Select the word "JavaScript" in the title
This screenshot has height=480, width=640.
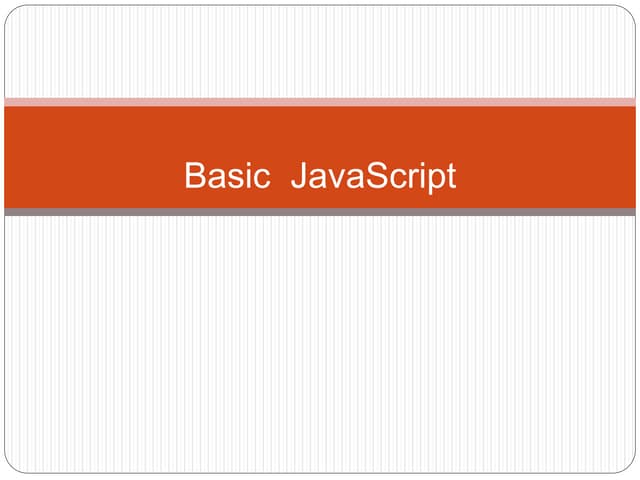373,177
